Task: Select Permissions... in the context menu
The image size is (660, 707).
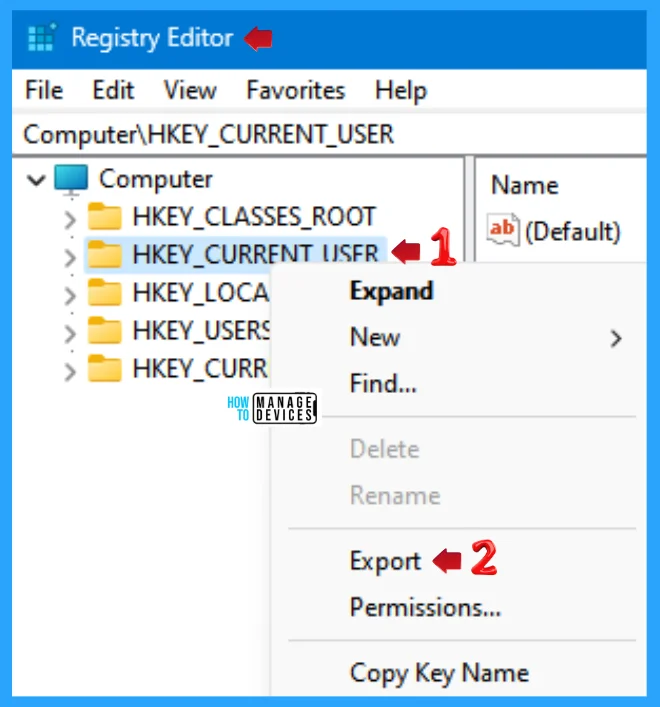Action: pyautogui.click(x=425, y=607)
